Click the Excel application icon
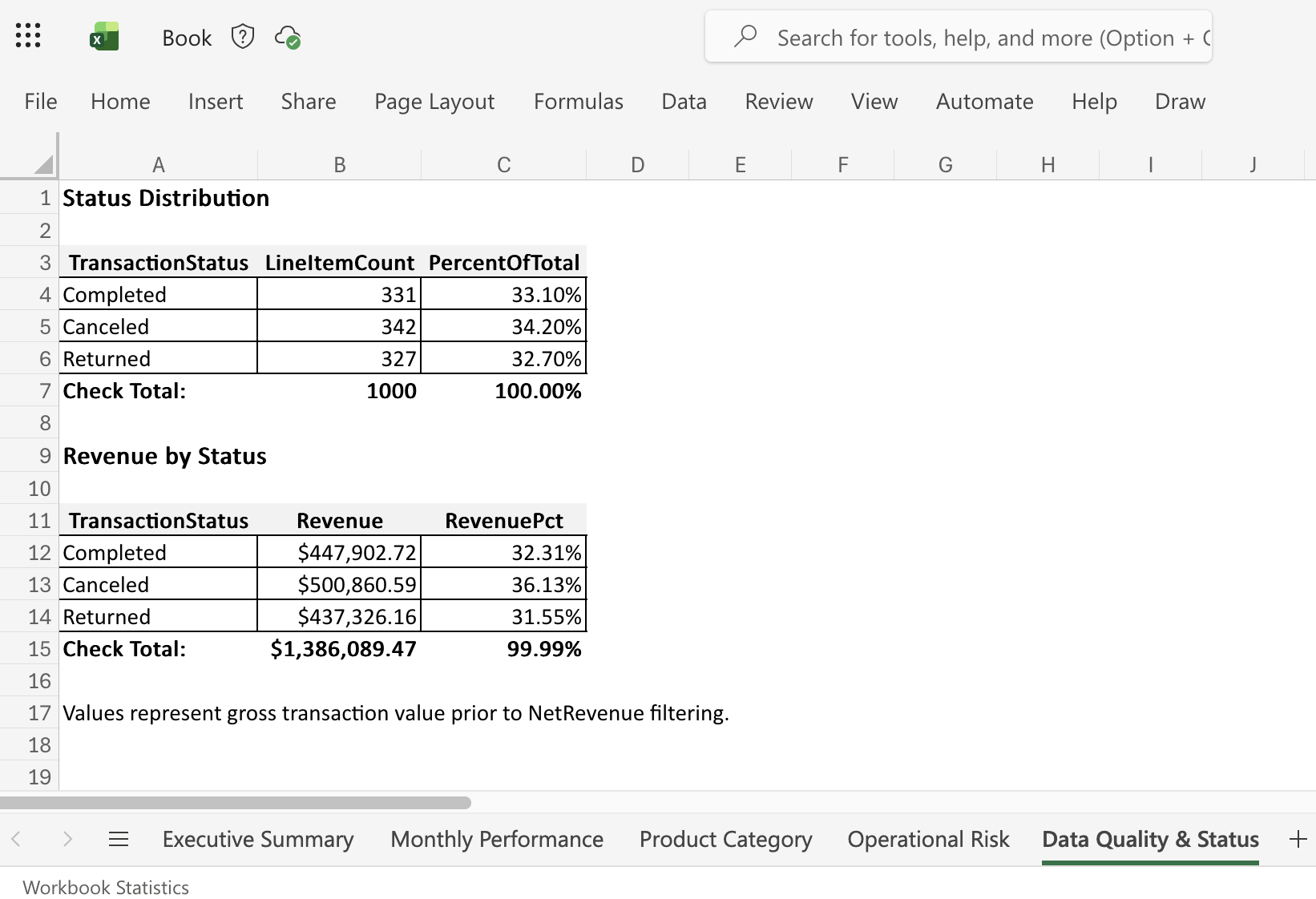Image resolution: width=1316 pixels, height=899 pixels. click(x=104, y=35)
